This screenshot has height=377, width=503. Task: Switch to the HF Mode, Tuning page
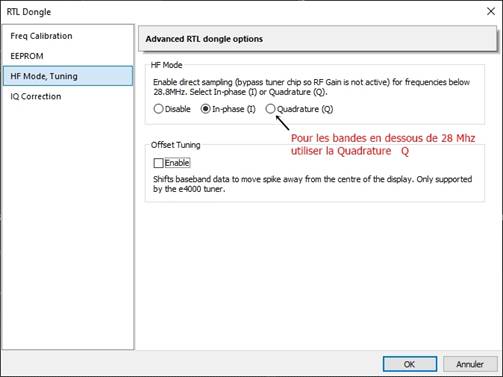coord(68,76)
